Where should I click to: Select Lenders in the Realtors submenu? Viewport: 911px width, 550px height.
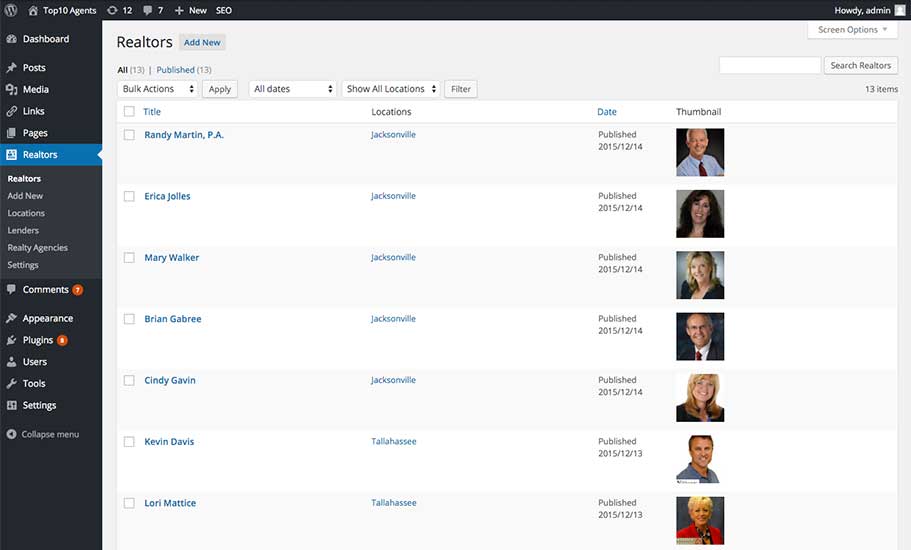click(x=23, y=230)
